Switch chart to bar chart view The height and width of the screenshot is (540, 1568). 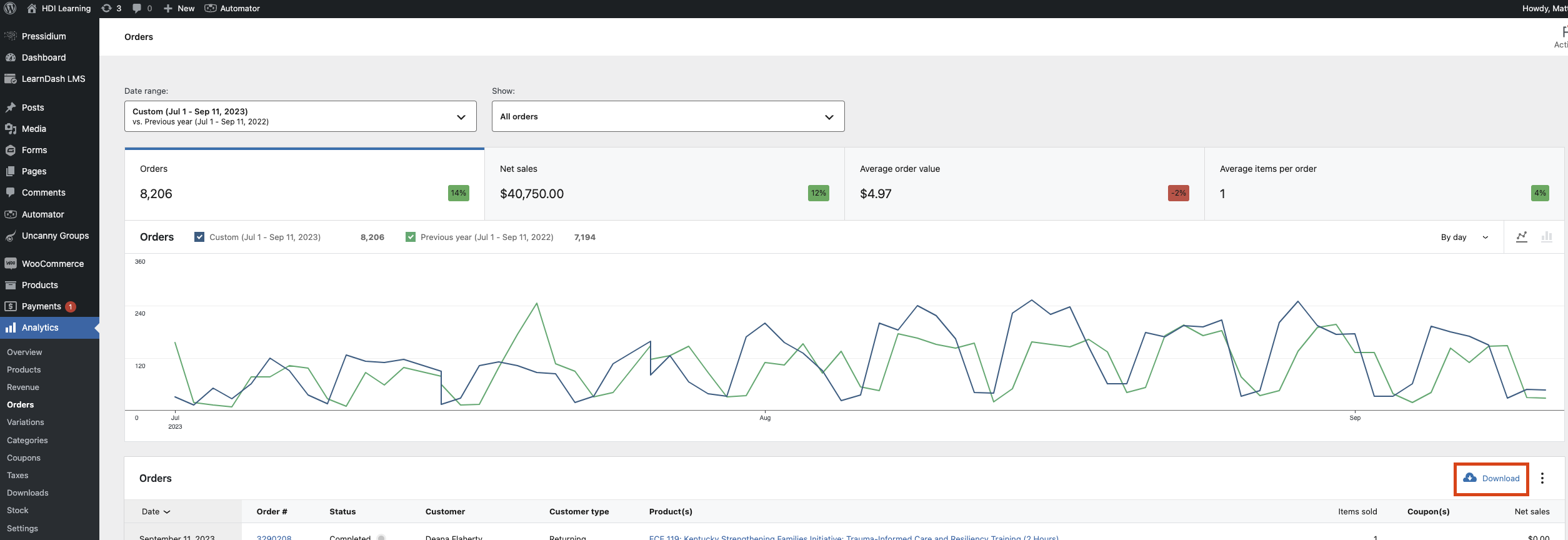point(1547,237)
